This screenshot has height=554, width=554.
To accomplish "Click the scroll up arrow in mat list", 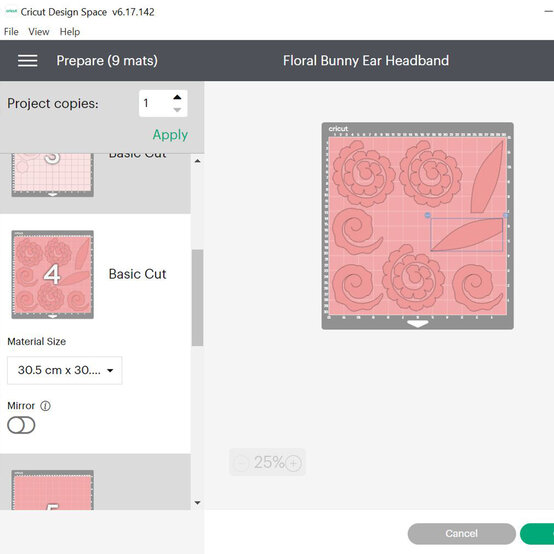I will point(198,161).
